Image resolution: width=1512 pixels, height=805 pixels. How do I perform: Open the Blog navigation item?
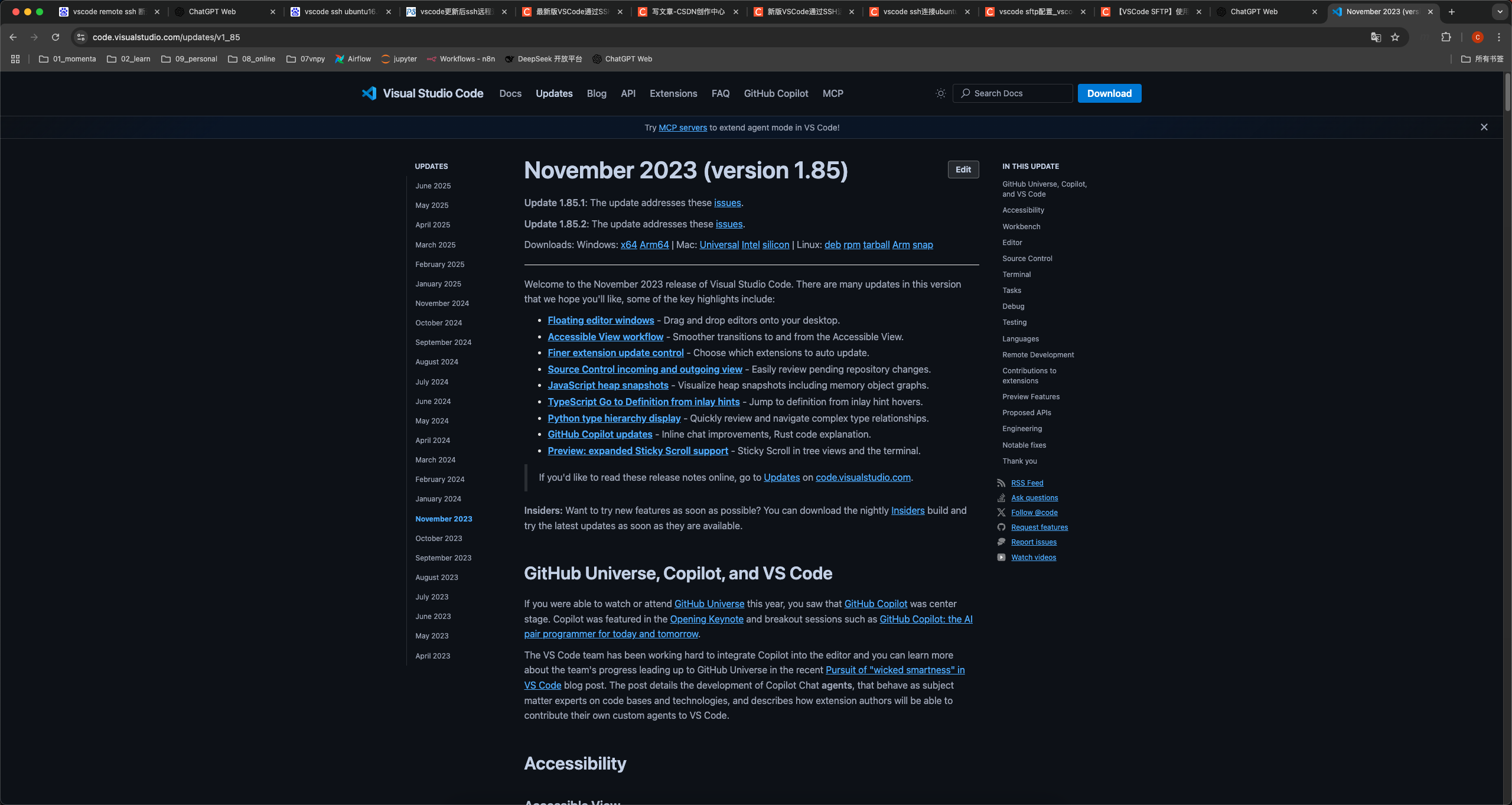click(597, 93)
